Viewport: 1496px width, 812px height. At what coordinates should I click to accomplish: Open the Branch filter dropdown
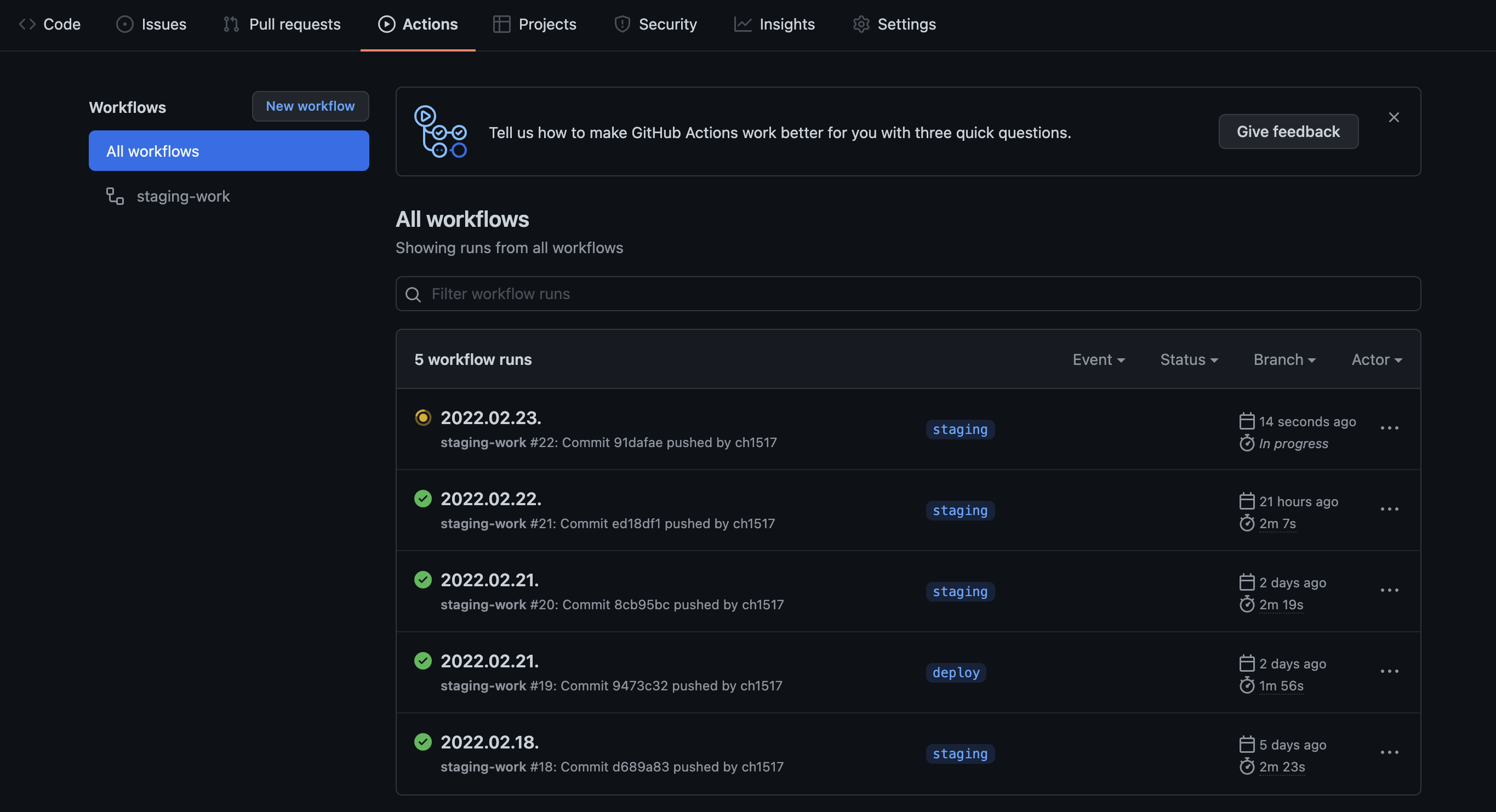1284,359
